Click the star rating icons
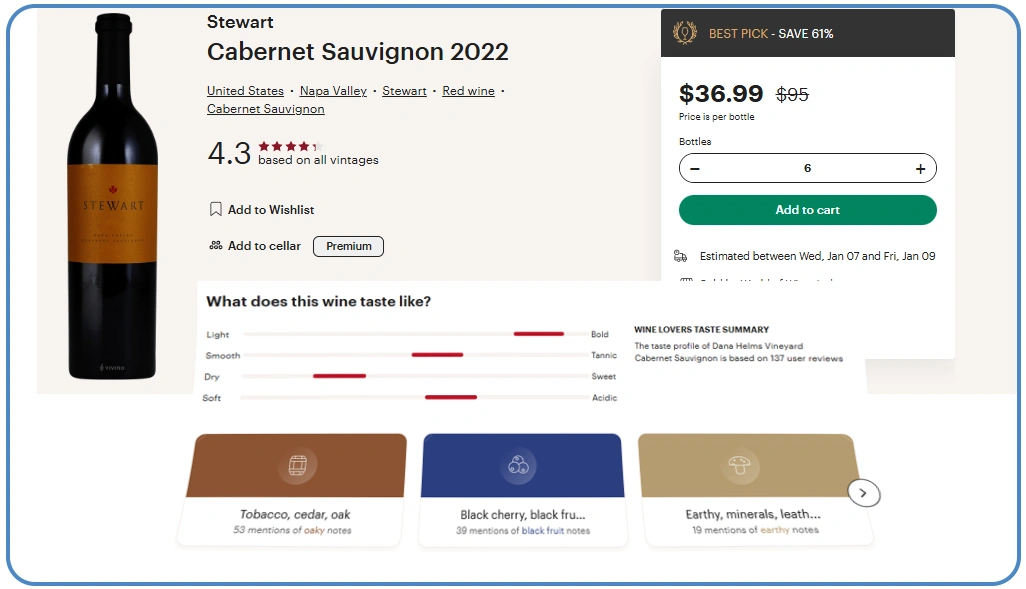This screenshot has width=1026, height=589. click(x=291, y=146)
